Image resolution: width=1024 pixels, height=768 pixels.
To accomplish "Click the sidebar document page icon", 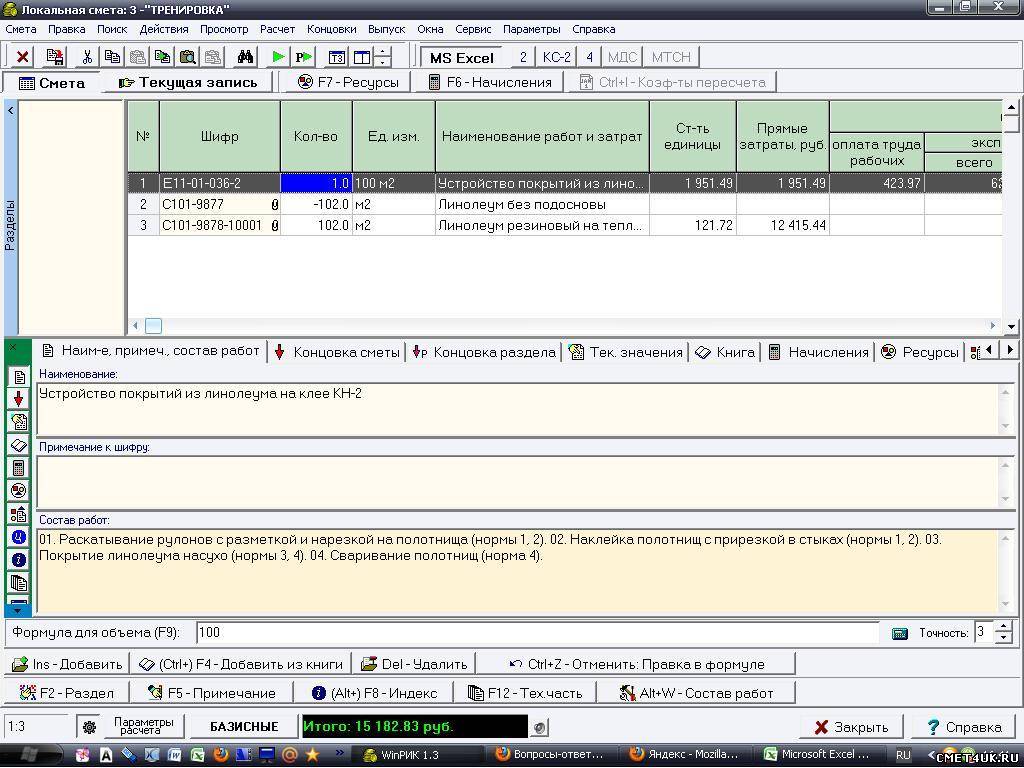I will [19, 377].
